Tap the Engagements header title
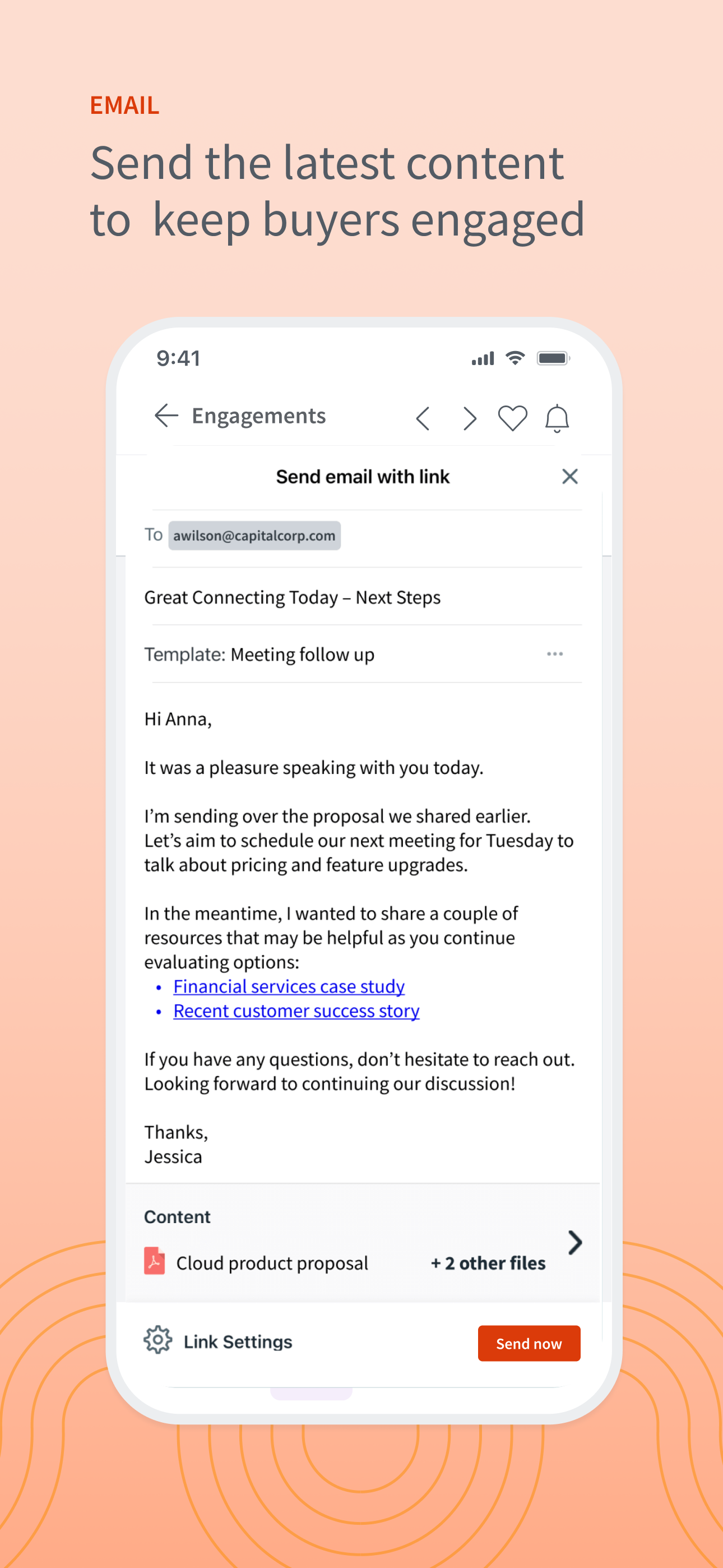The height and width of the screenshot is (1568, 723). 258,416
